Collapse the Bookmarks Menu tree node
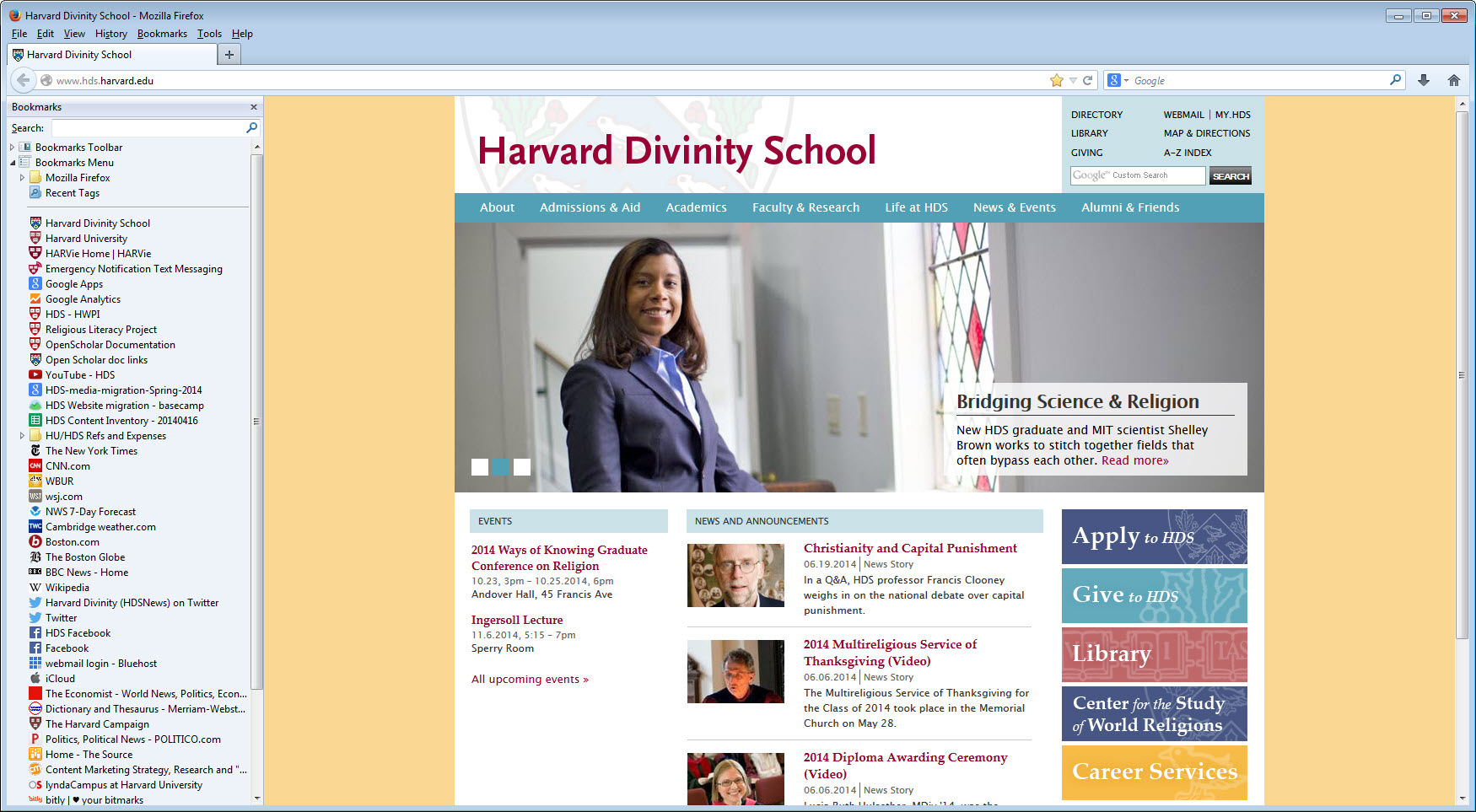This screenshot has height=812, width=1476. click(12, 163)
